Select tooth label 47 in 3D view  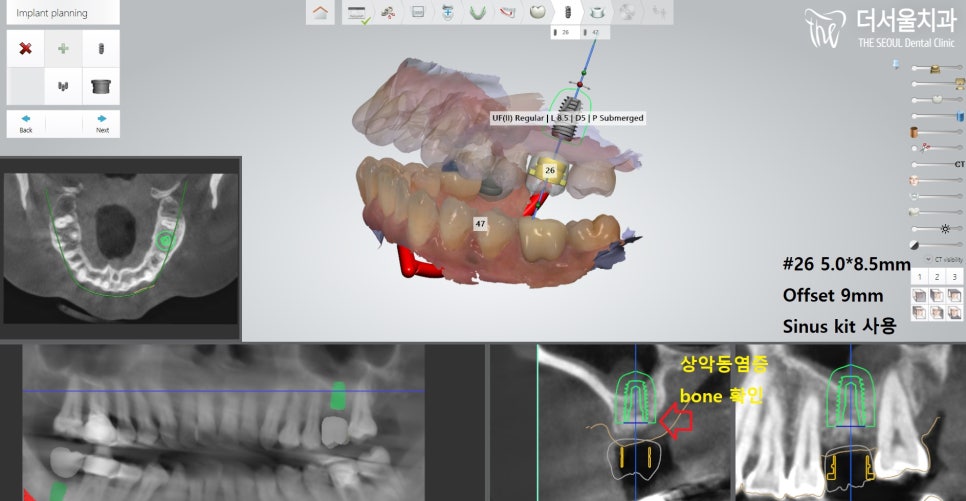pyautogui.click(x=480, y=224)
